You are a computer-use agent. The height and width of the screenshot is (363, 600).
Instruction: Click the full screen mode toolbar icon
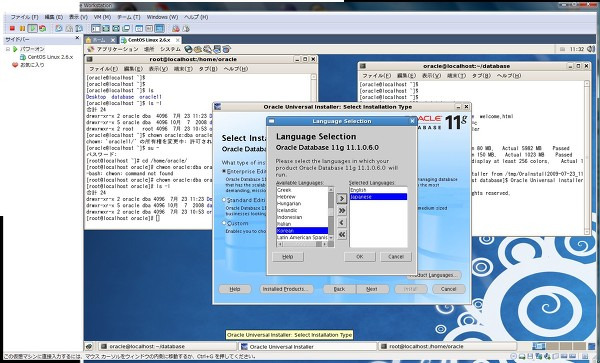pos(106,28)
